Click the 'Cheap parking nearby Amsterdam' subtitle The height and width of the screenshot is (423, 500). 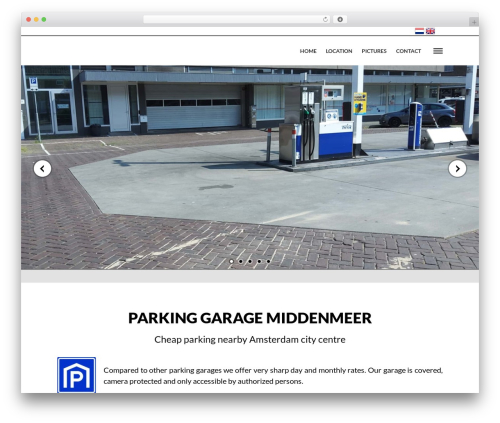(x=250, y=340)
